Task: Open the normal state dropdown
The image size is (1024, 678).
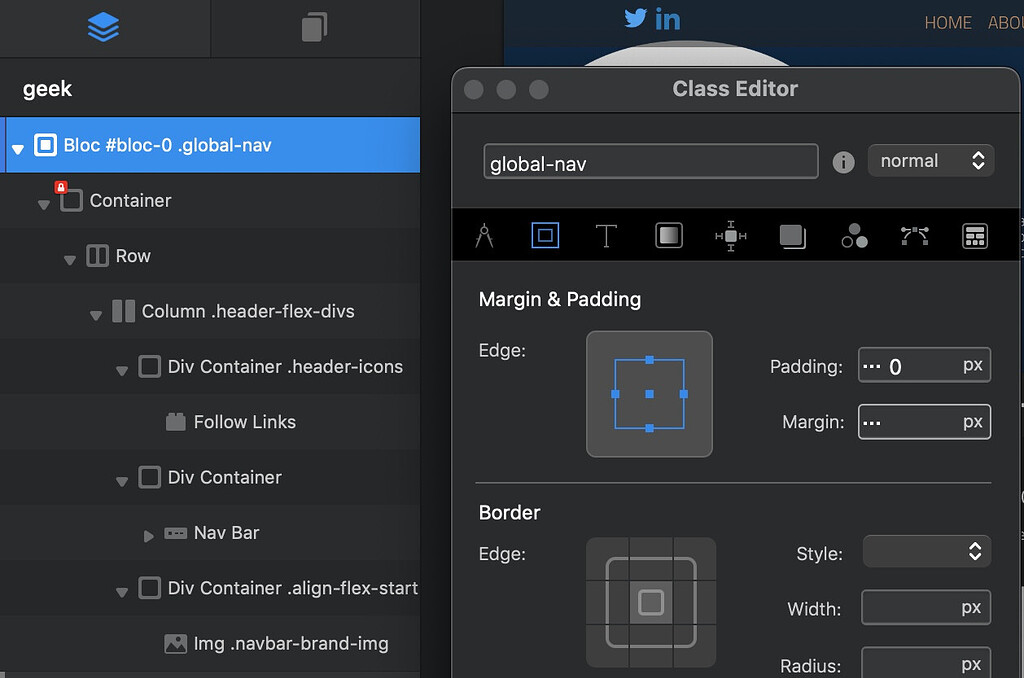Action: [x=931, y=160]
